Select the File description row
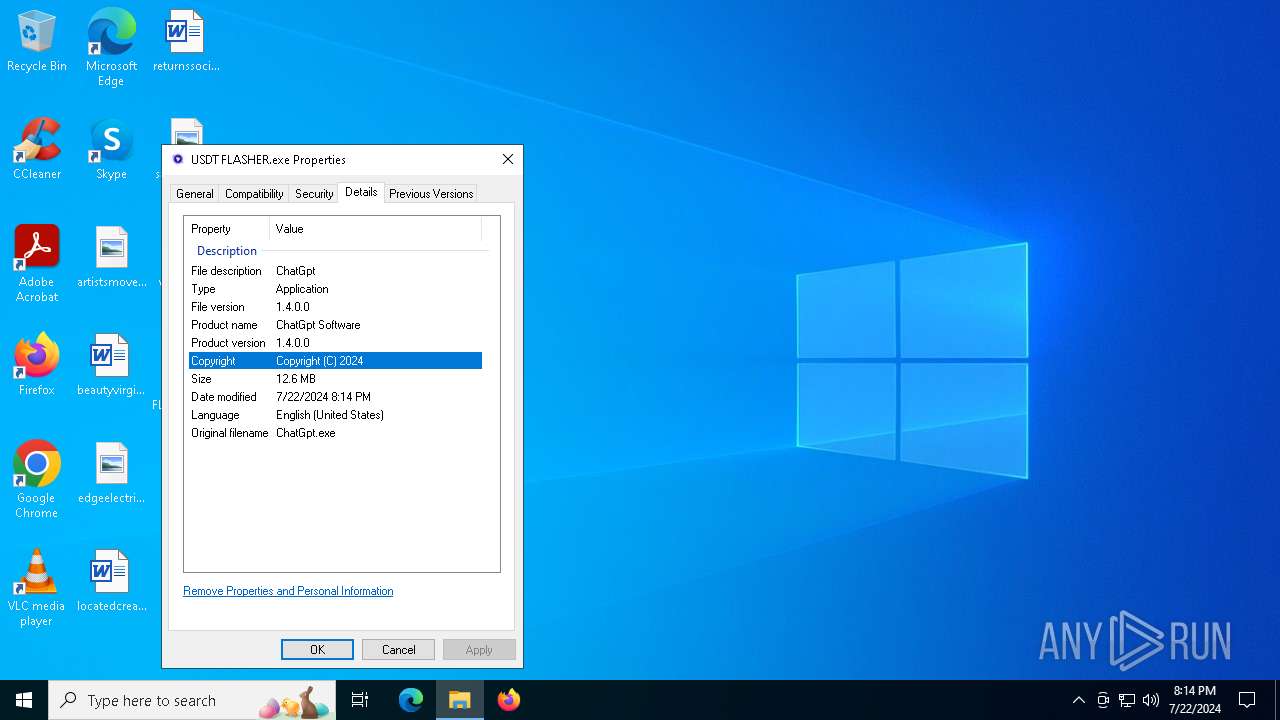The image size is (1280, 720). pos(335,271)
